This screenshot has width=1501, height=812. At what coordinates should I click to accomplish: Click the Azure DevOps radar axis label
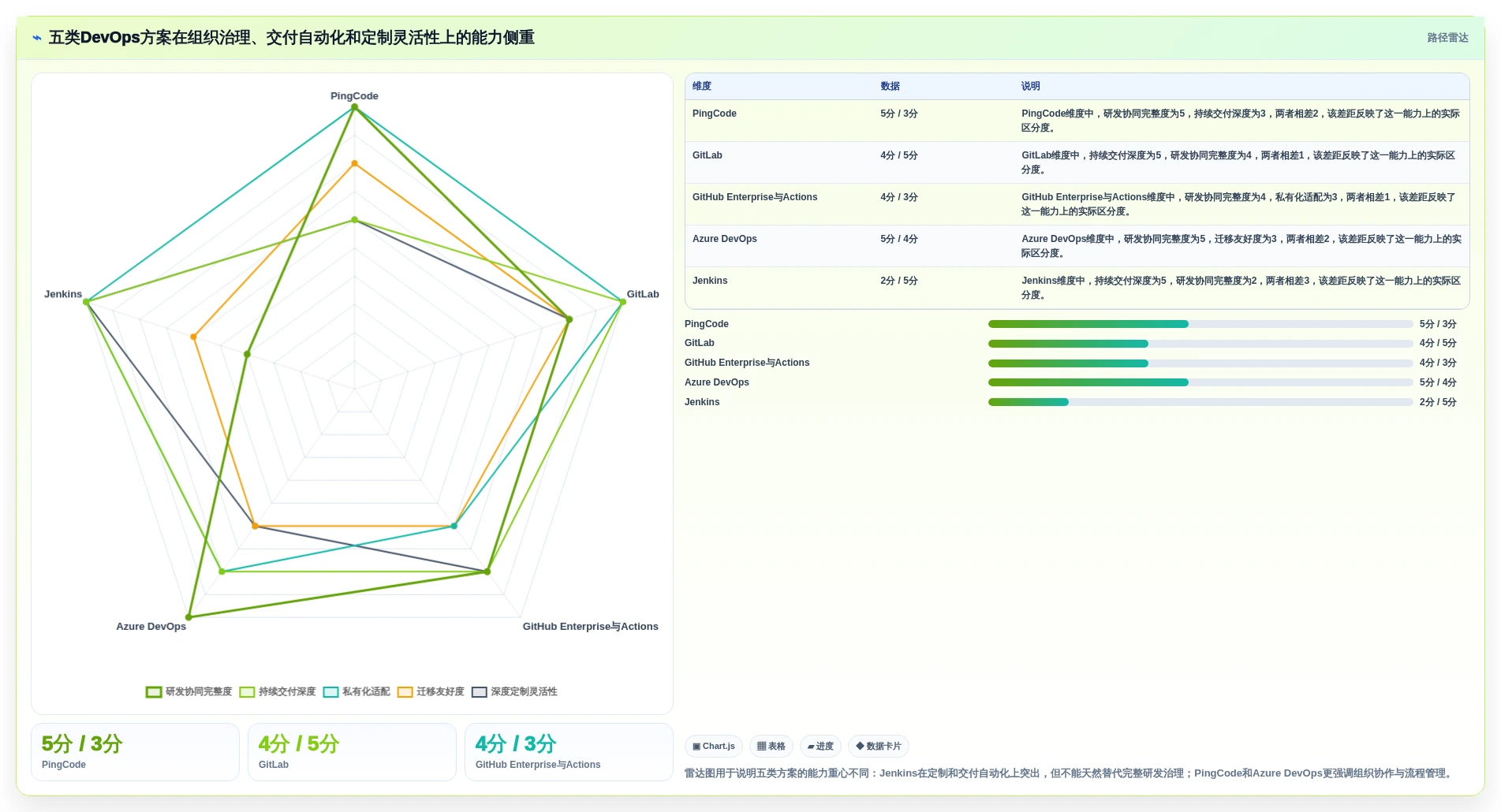click(151, 627)
